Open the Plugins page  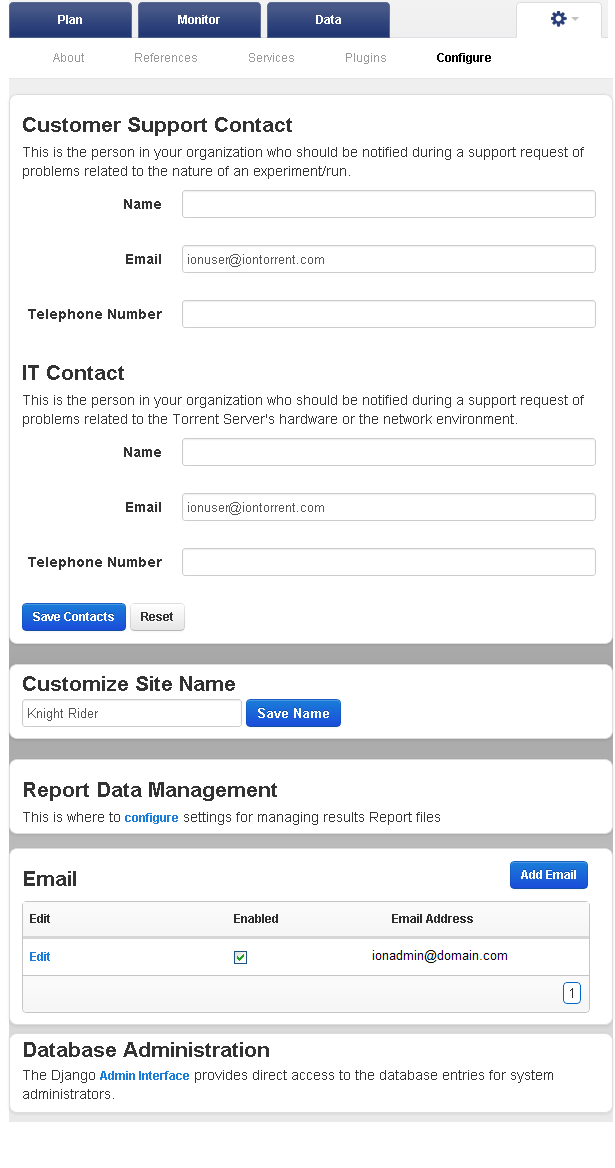(366, 57)
